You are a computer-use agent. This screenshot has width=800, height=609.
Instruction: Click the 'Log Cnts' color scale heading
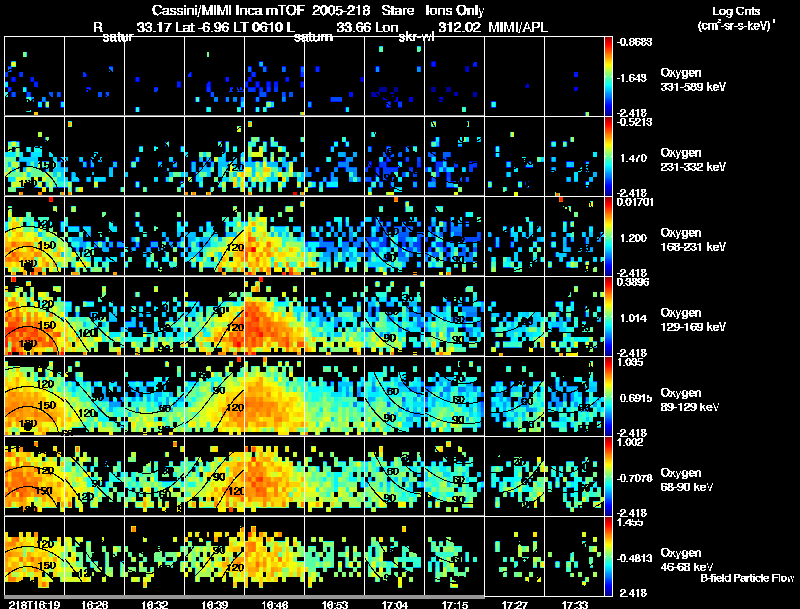[735, 11]
